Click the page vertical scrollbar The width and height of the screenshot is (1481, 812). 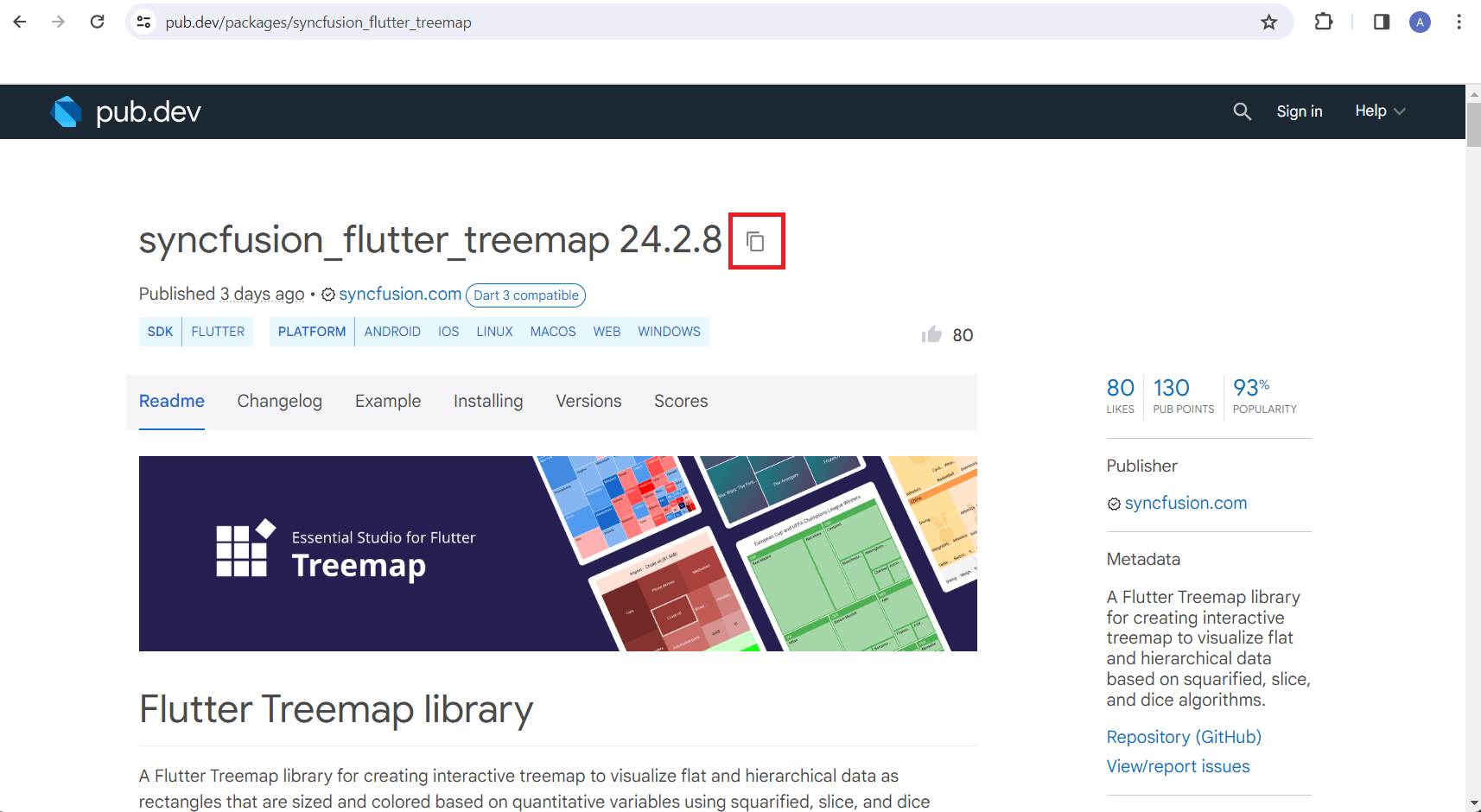(x=1473, y=447)
